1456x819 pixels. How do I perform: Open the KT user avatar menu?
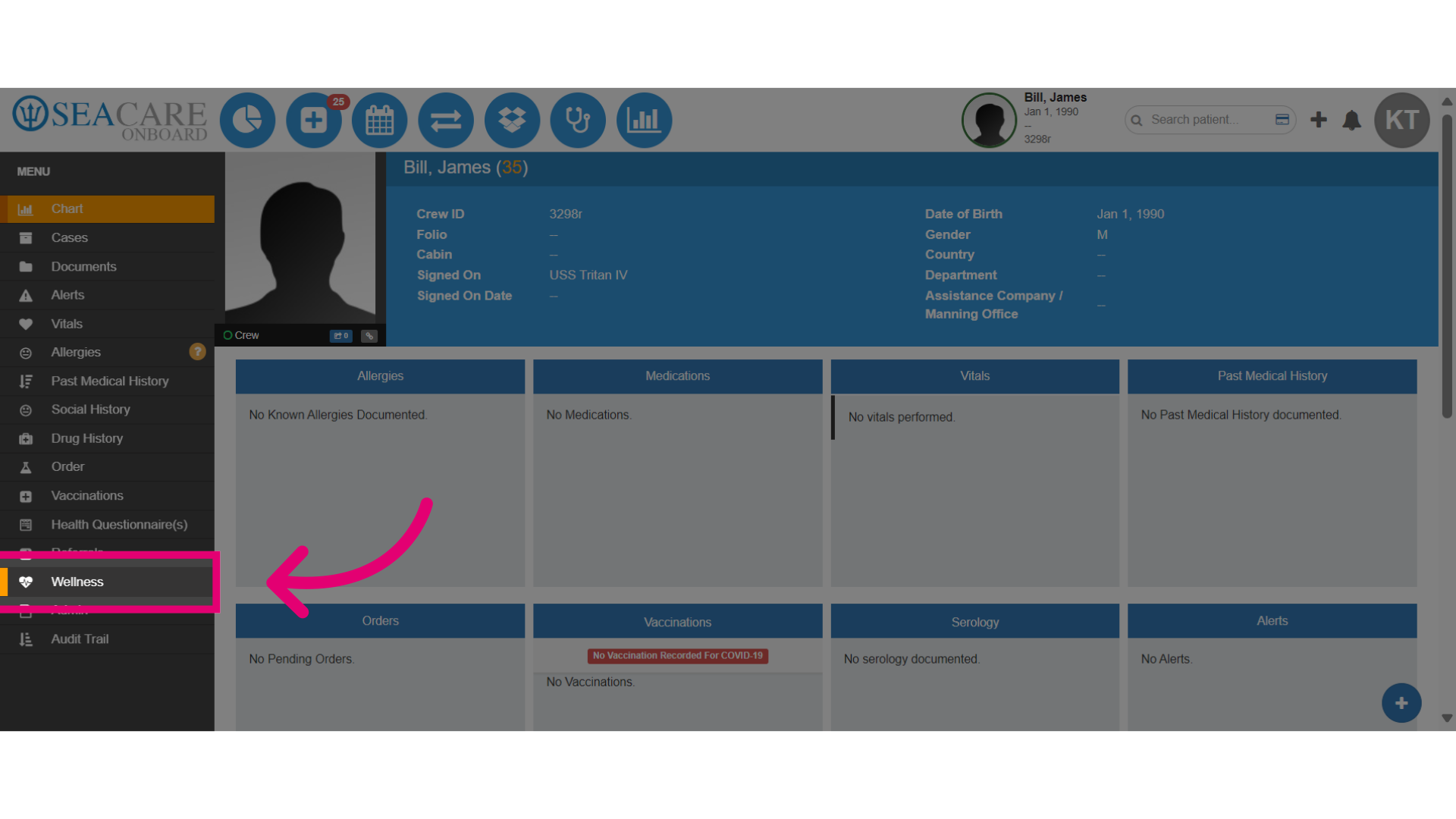pos(1402,120)
